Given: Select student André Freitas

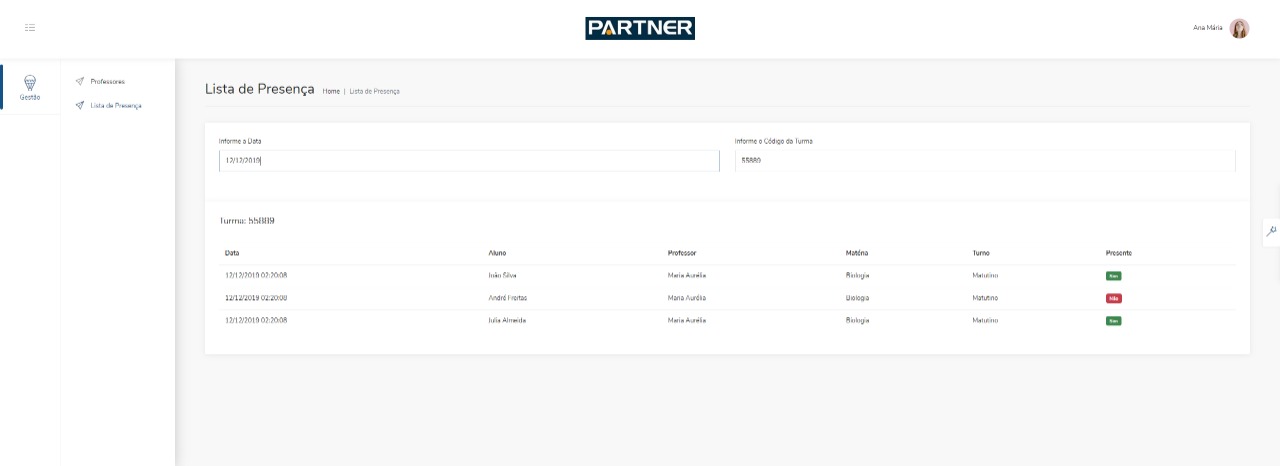Looking at the screenshot, I should (508, 298).
